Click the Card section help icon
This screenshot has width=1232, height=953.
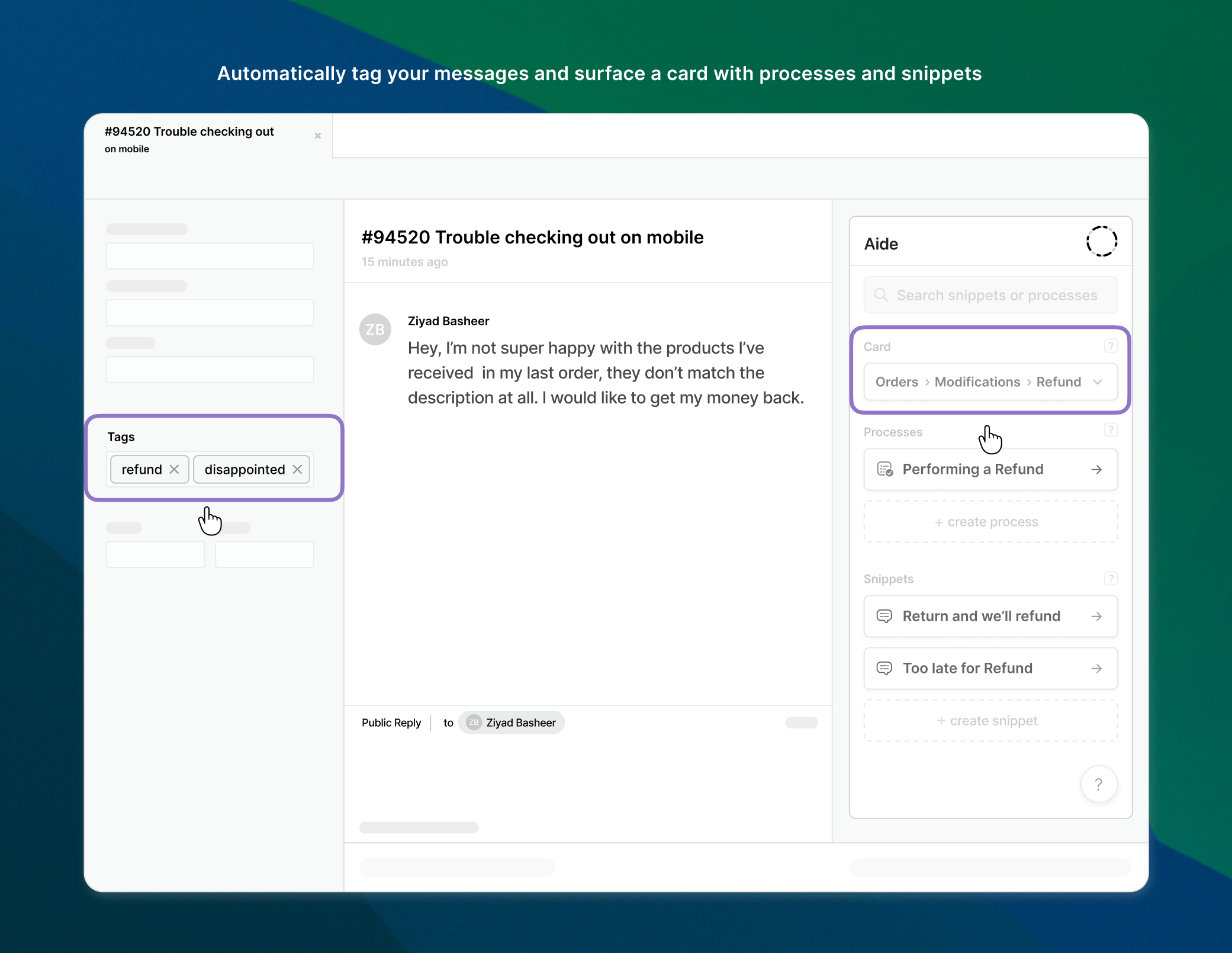(x=1110, y=346)
